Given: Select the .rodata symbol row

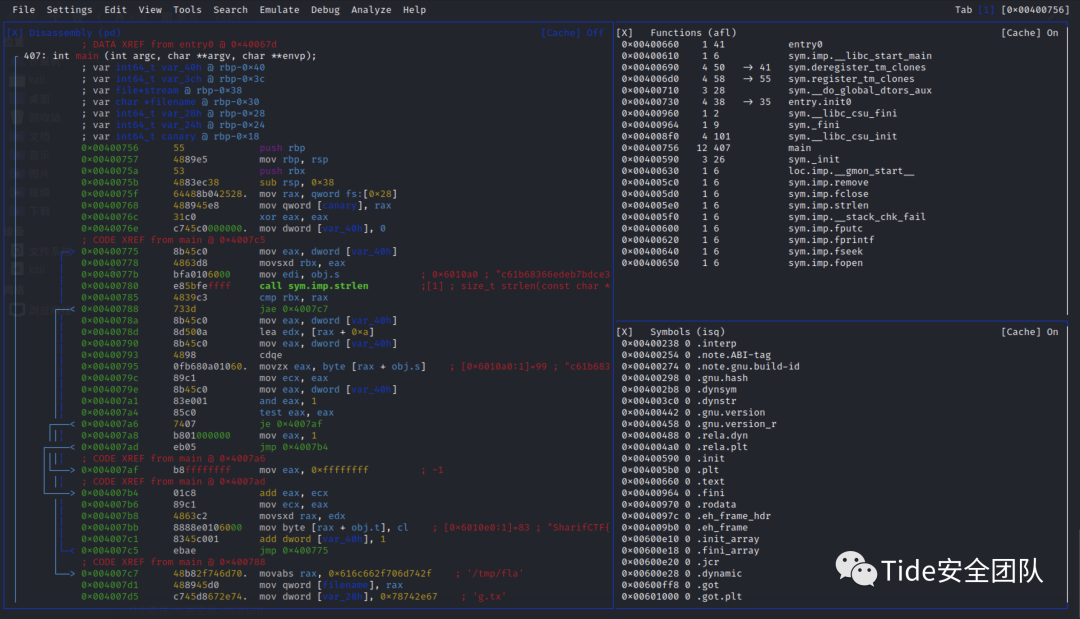Looking at the screenshot, I should click(678, 505).
